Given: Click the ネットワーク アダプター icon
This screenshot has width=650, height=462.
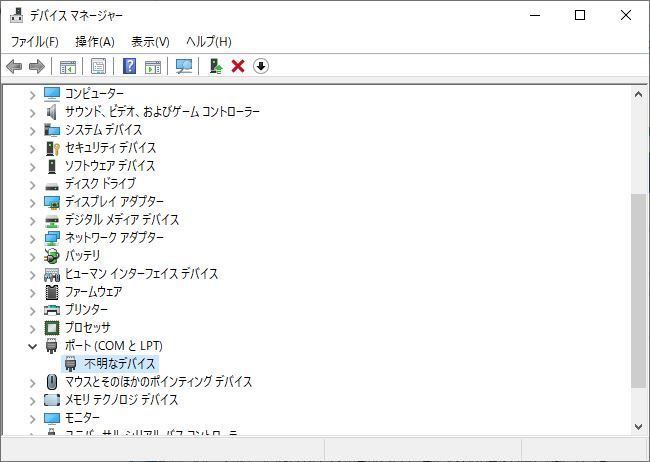Looking at the screenshot, I should click(52, 238).
